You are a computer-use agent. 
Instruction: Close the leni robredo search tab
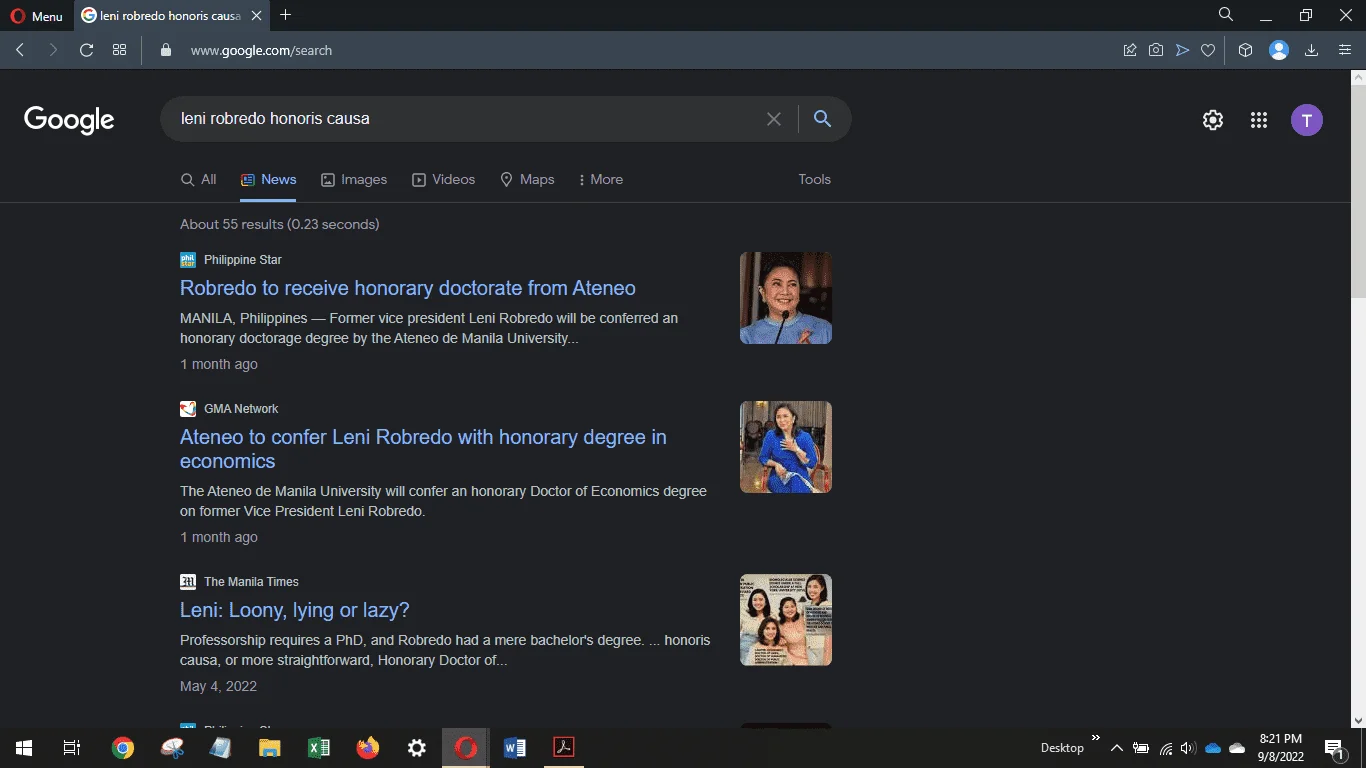256,16
